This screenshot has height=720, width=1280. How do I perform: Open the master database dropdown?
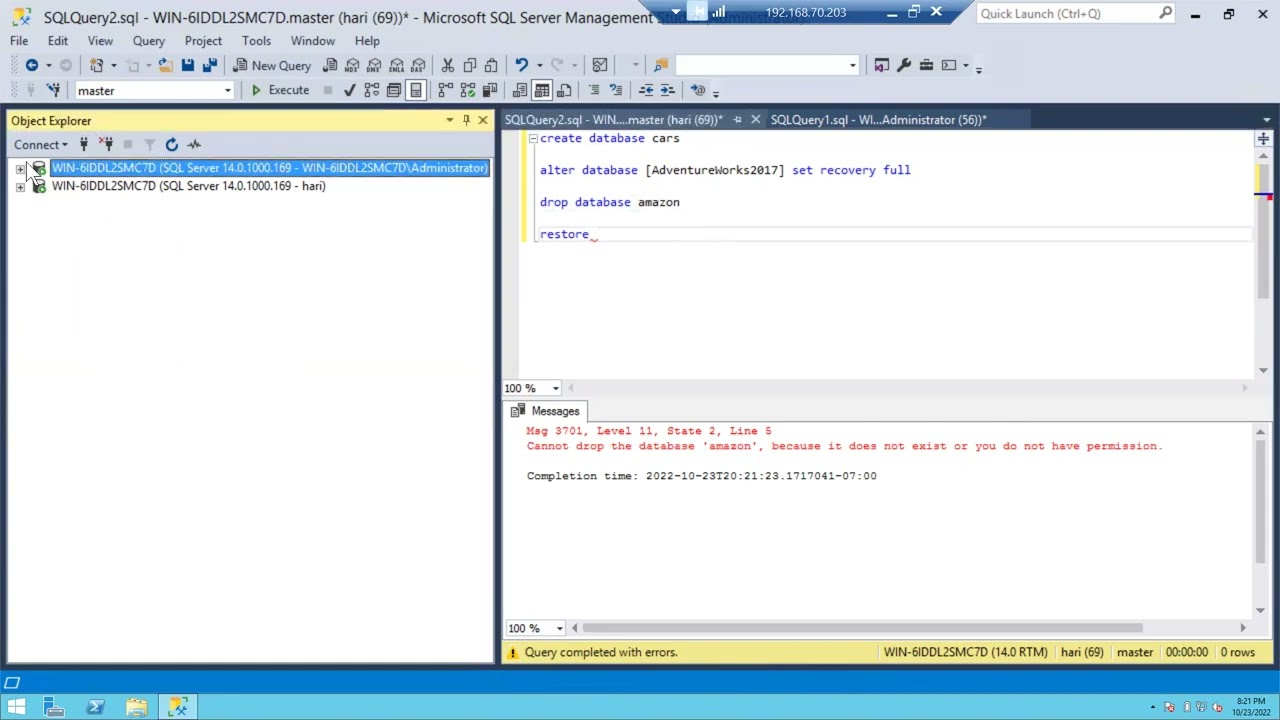tap(227, 91)
